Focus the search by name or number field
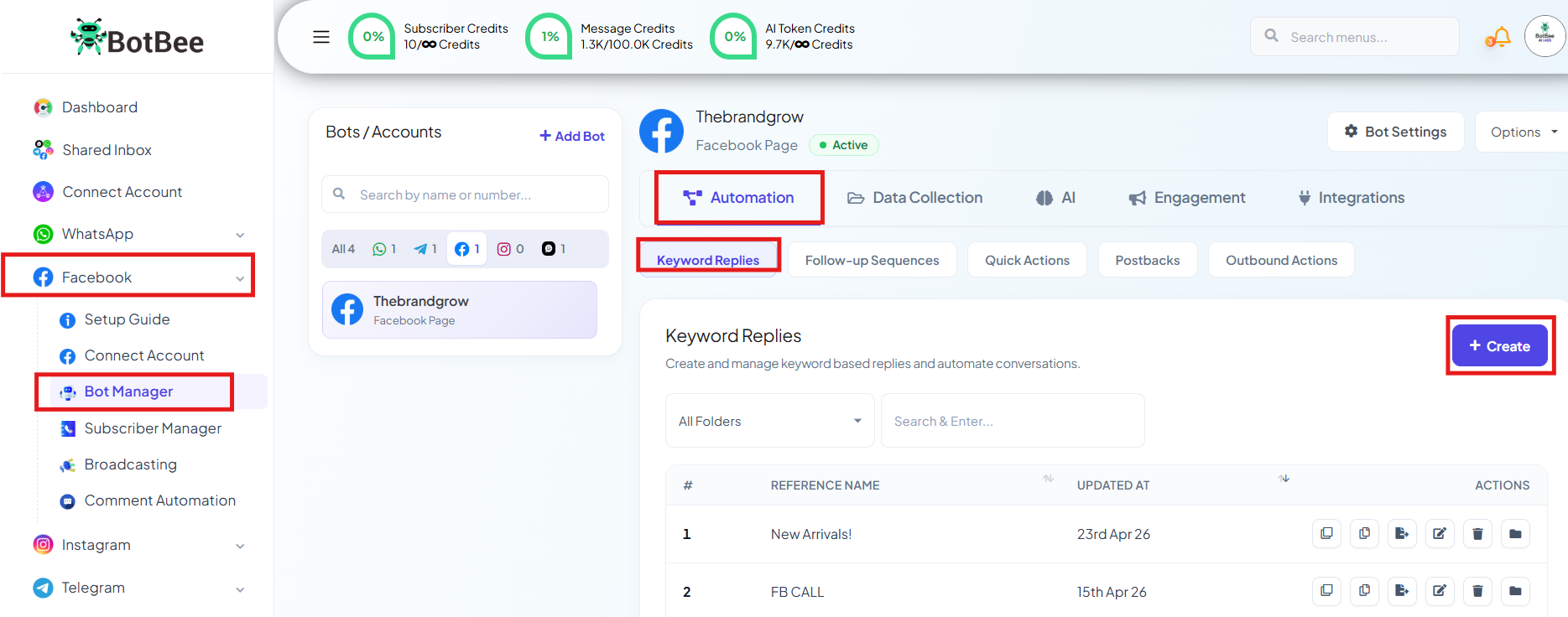The width and height of the screenshot is (1568, 617). tap(466, 194)
